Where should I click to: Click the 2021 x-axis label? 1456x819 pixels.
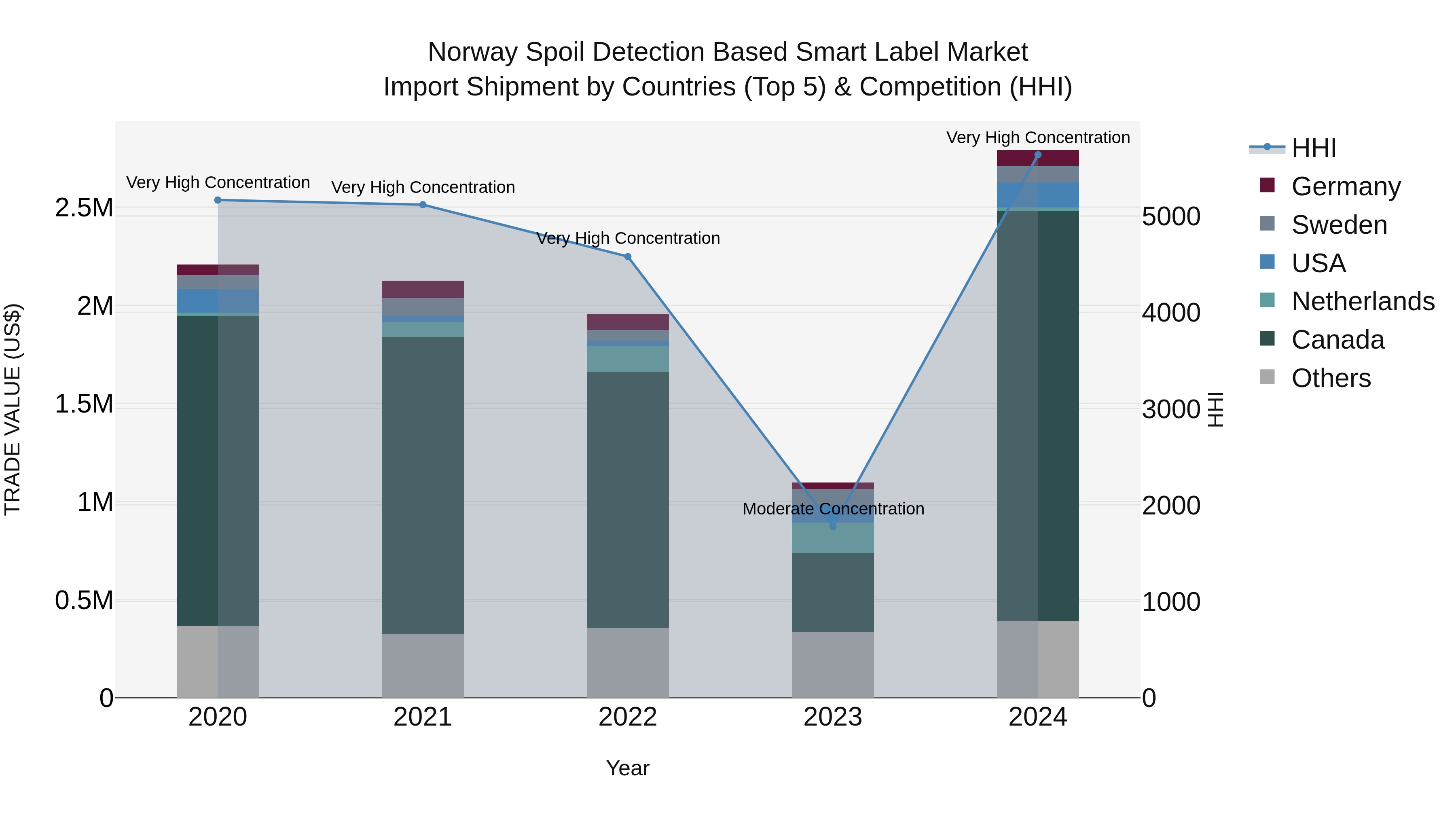click(423, 717)
